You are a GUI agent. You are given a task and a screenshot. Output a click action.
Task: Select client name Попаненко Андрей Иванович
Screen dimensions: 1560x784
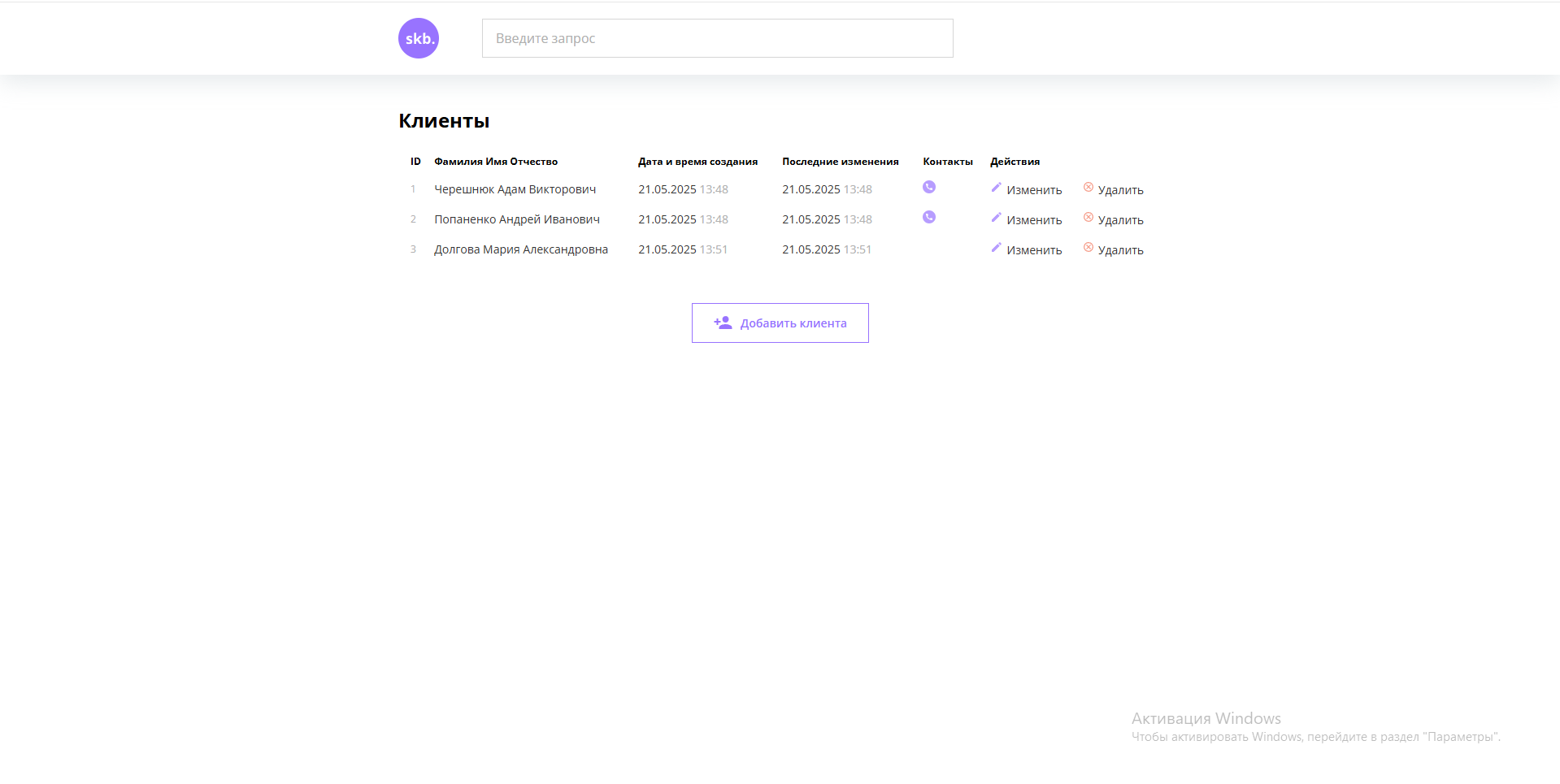pos(517,219)
